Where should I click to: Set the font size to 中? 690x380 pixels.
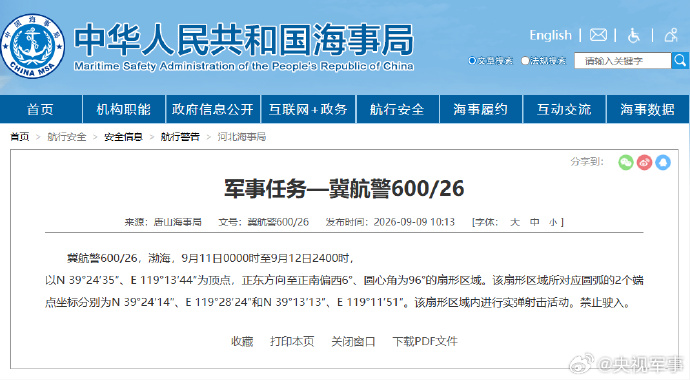click(535, 222)
